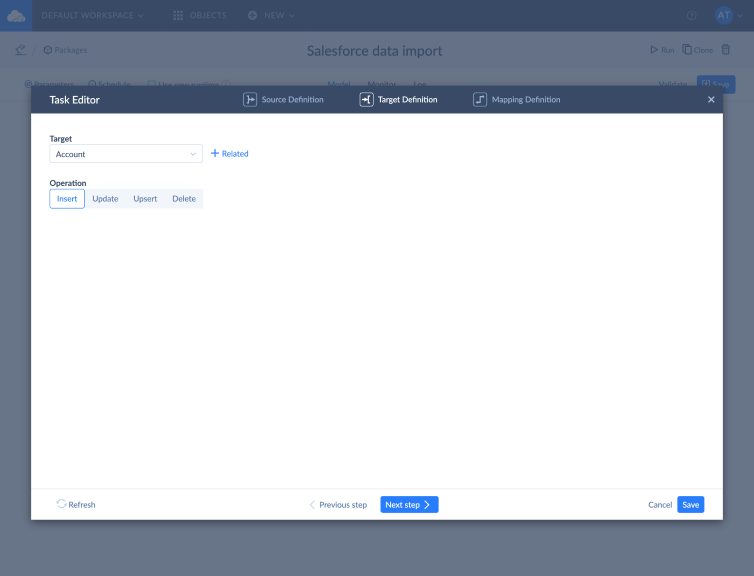This screenshot has height=576, width=754.
Task: Click the Skyvia cloud logo
Action: (x=16, y=16)
